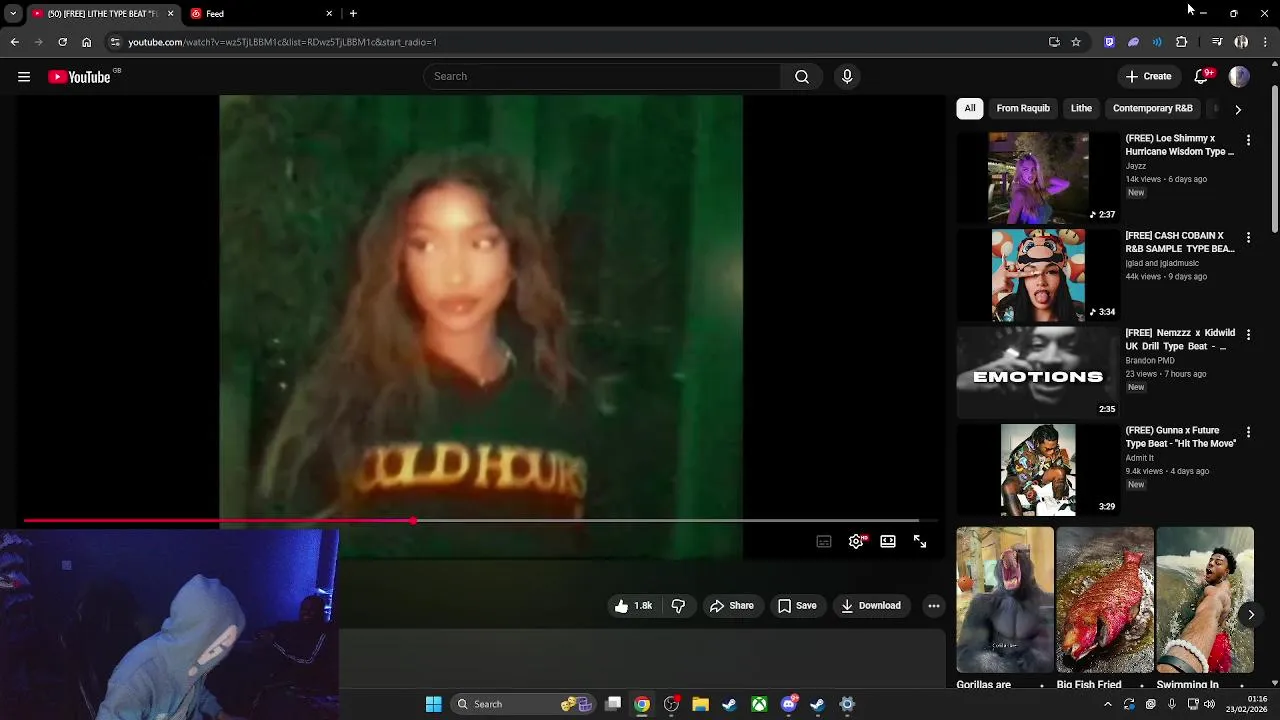The height and width of the screenshot is (720, 1280).
Task: Select the Lithe filter chip
Action: coord(1081,108)
